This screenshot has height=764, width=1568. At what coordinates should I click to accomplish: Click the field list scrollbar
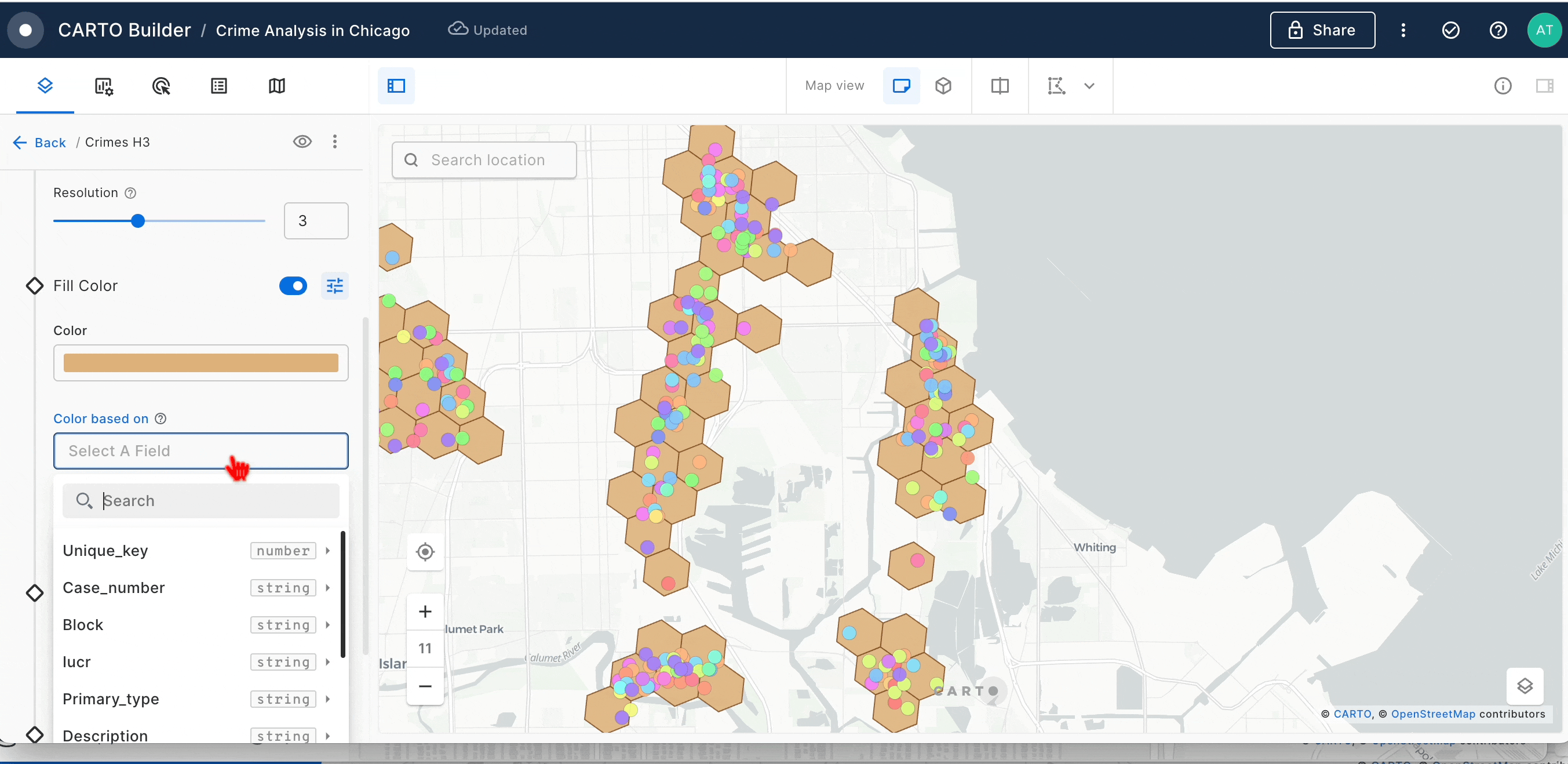(342, 595)
